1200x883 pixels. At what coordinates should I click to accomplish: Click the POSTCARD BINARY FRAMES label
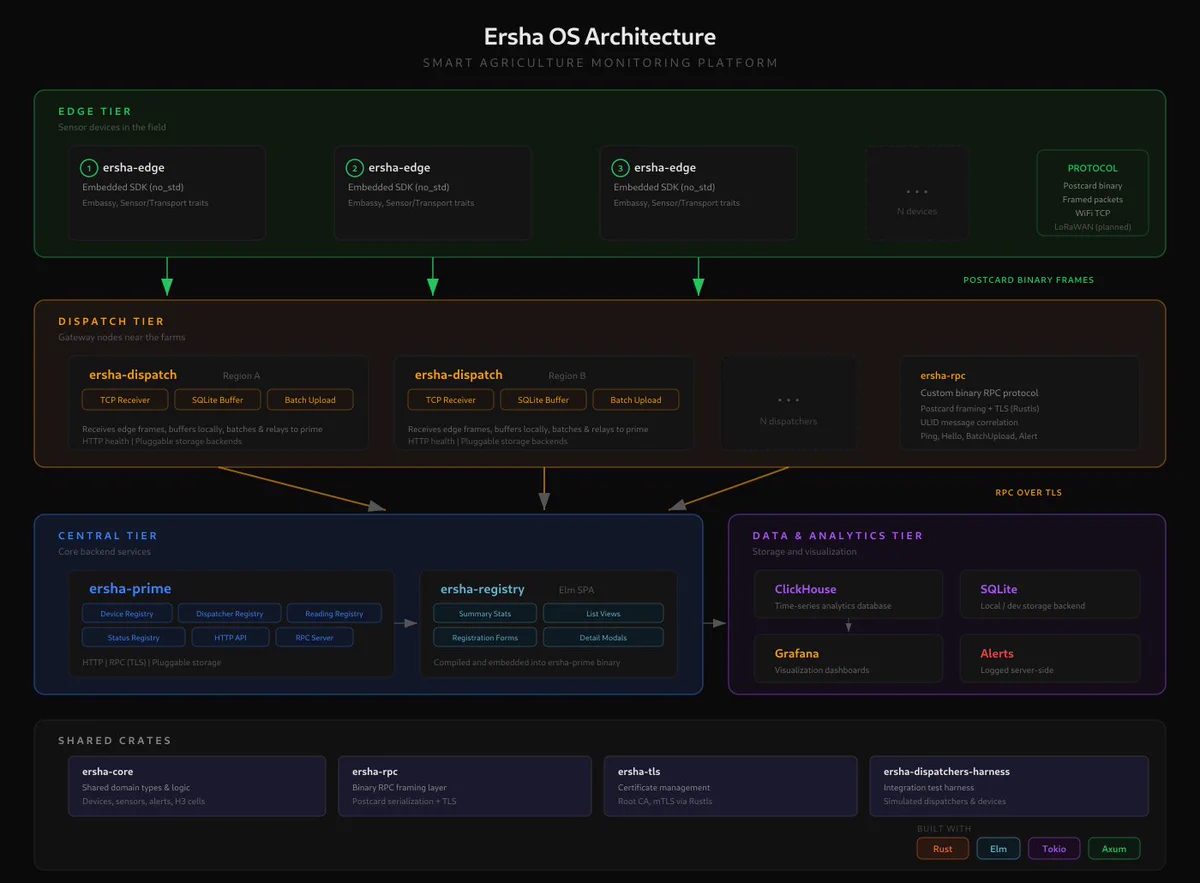[1029, 280]
